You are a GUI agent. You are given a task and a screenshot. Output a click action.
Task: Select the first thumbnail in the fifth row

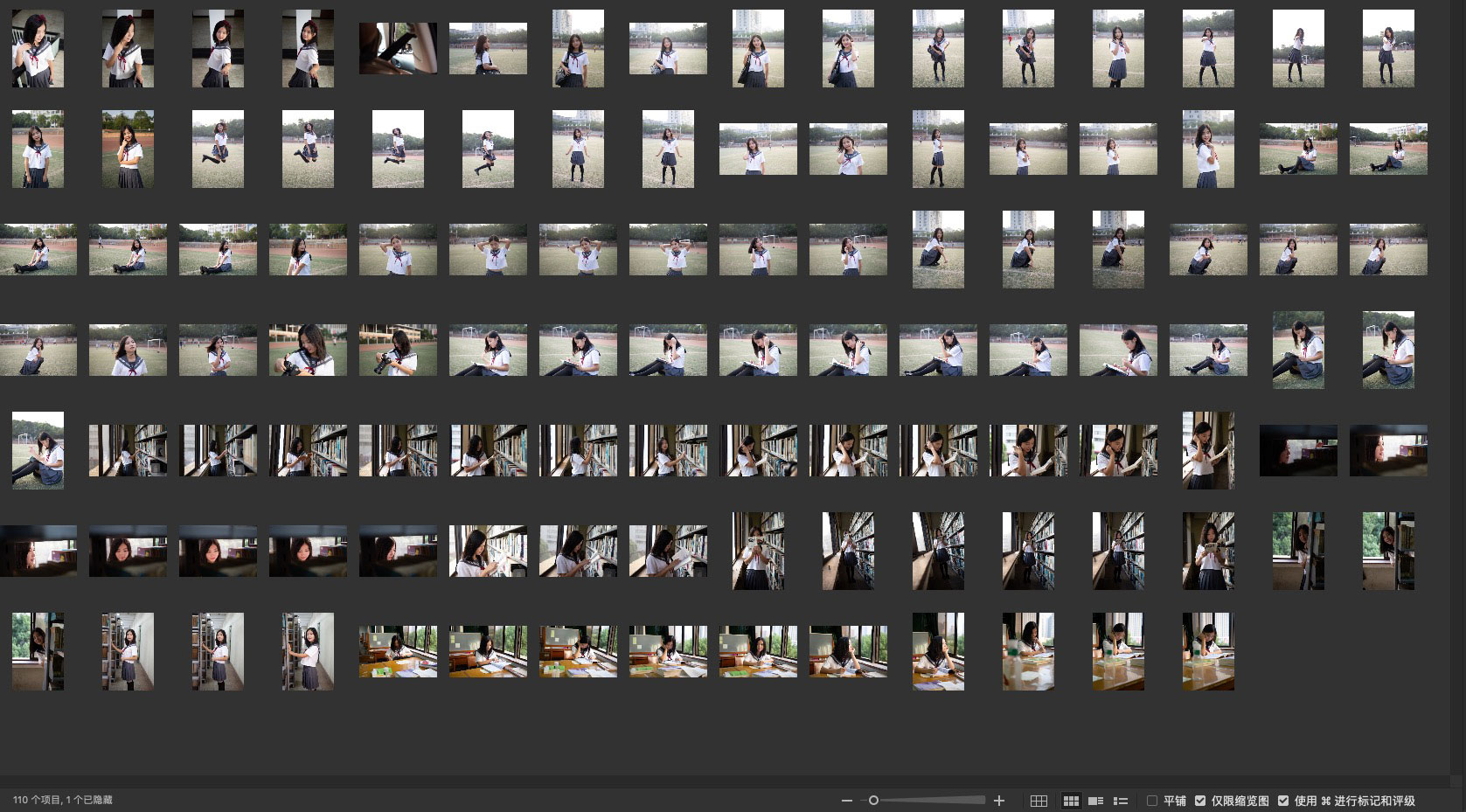point(38,450)
